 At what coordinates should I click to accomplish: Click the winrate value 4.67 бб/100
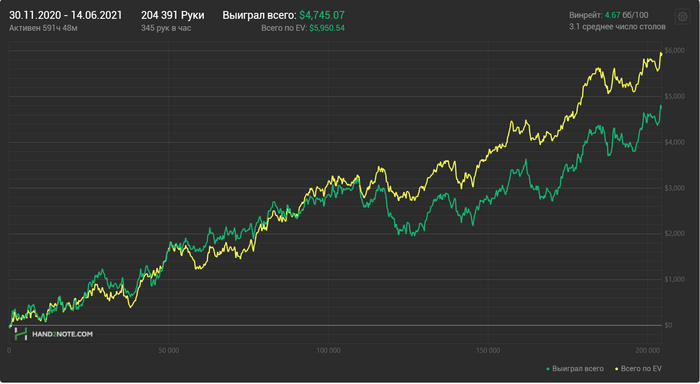[626, 15]
